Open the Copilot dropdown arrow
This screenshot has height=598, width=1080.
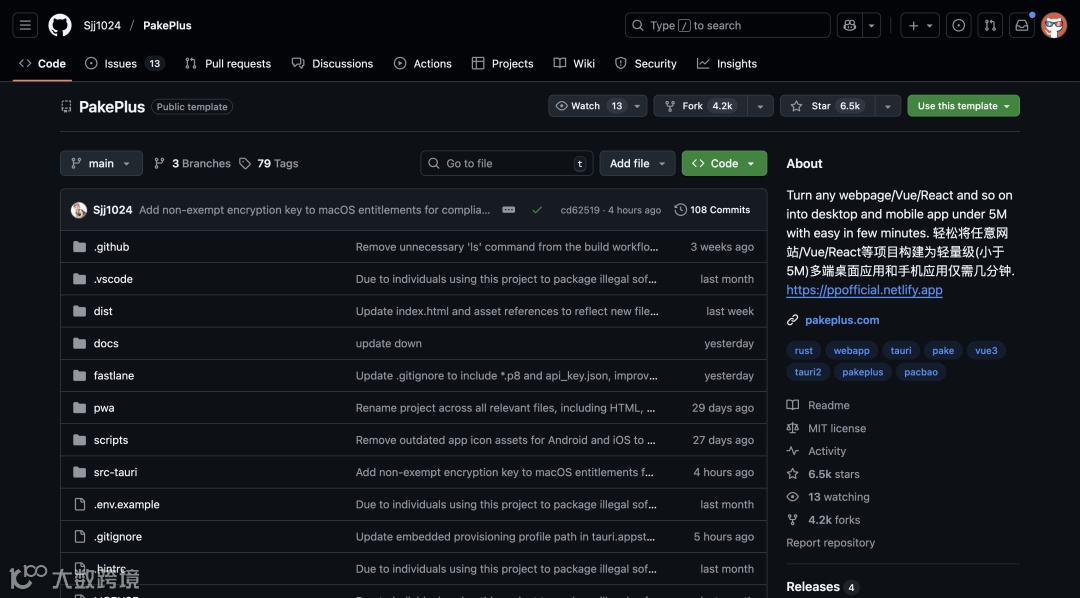pyautogui.click(x=871, y=25)
